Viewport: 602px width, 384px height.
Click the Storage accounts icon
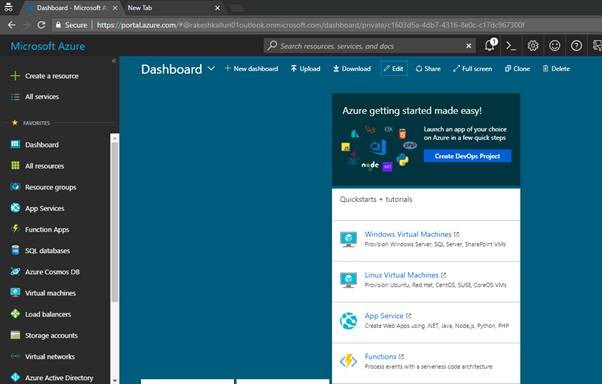[x=15, y=335]
